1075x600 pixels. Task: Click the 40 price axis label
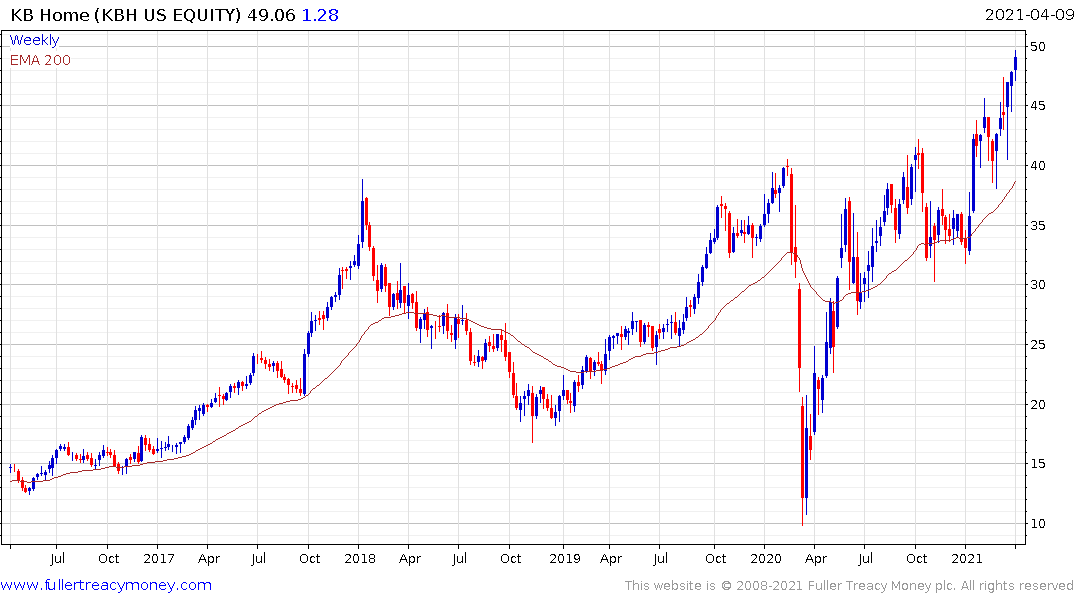point(1037,165)
